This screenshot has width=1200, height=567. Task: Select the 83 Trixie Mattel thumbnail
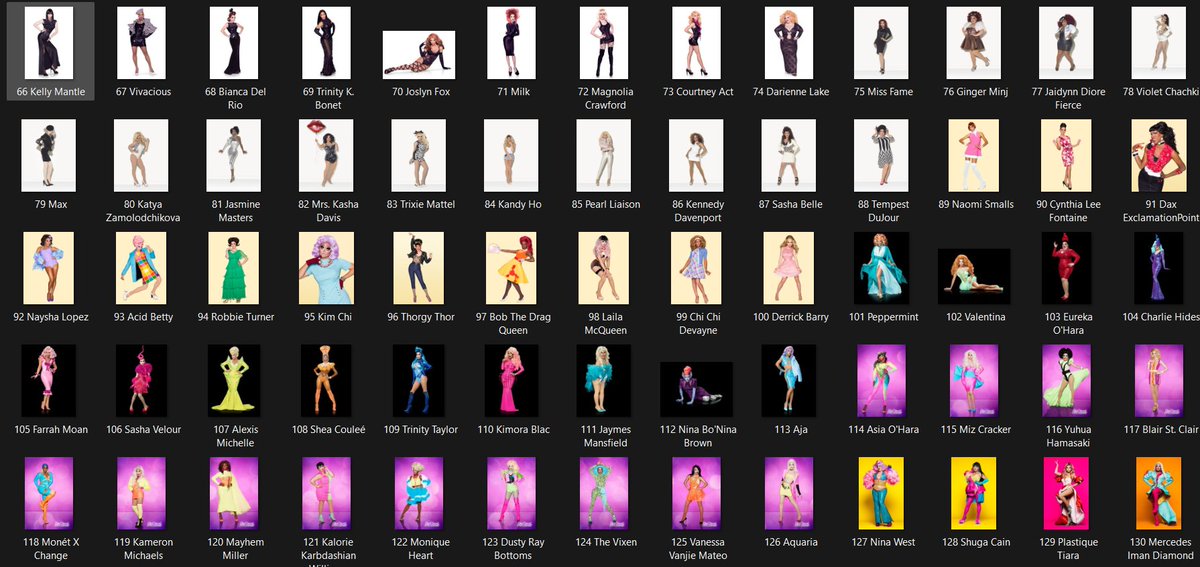[419, 155]
